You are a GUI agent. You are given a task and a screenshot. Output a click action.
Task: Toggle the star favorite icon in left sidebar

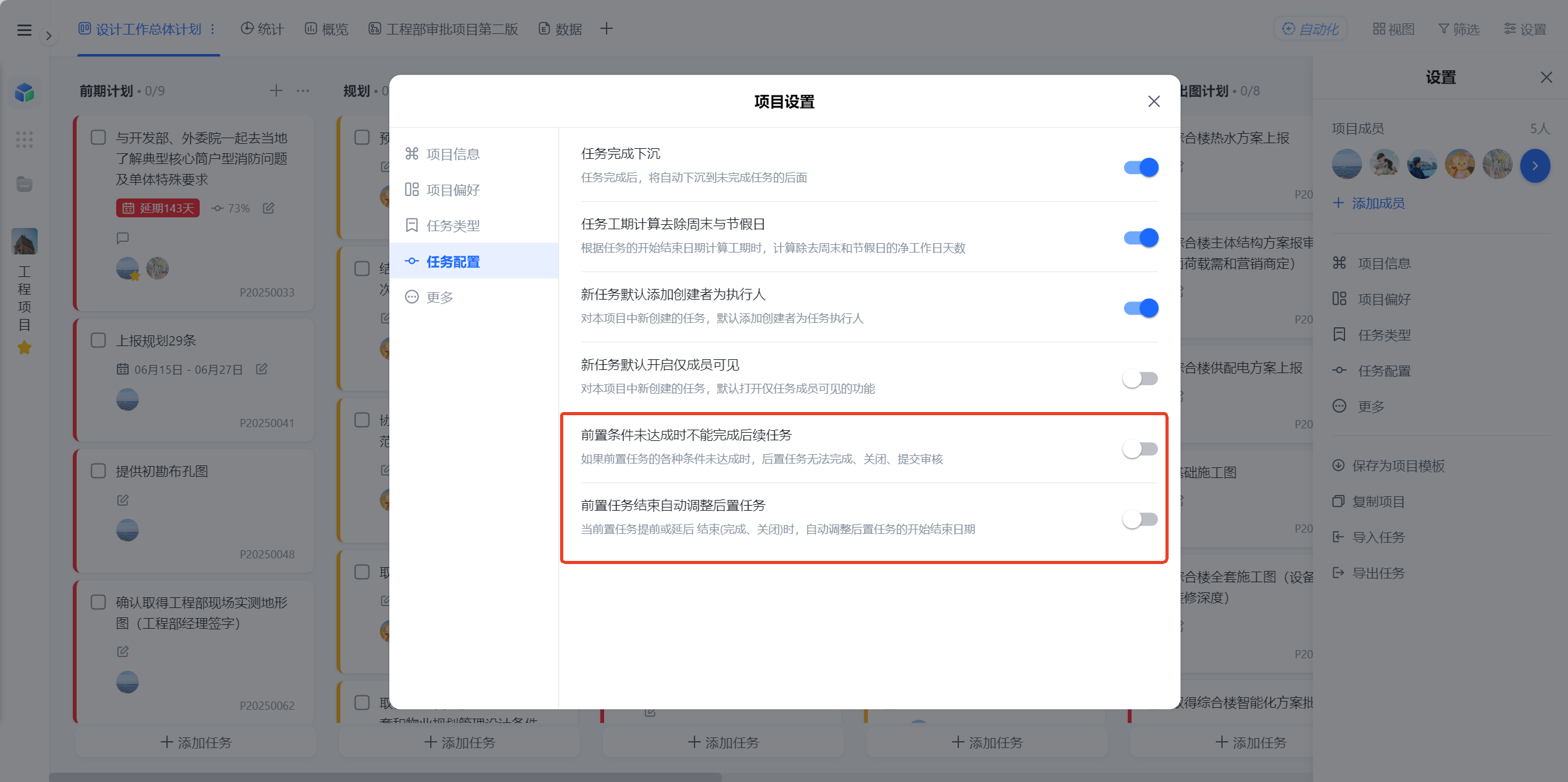(x=24, y=347)
